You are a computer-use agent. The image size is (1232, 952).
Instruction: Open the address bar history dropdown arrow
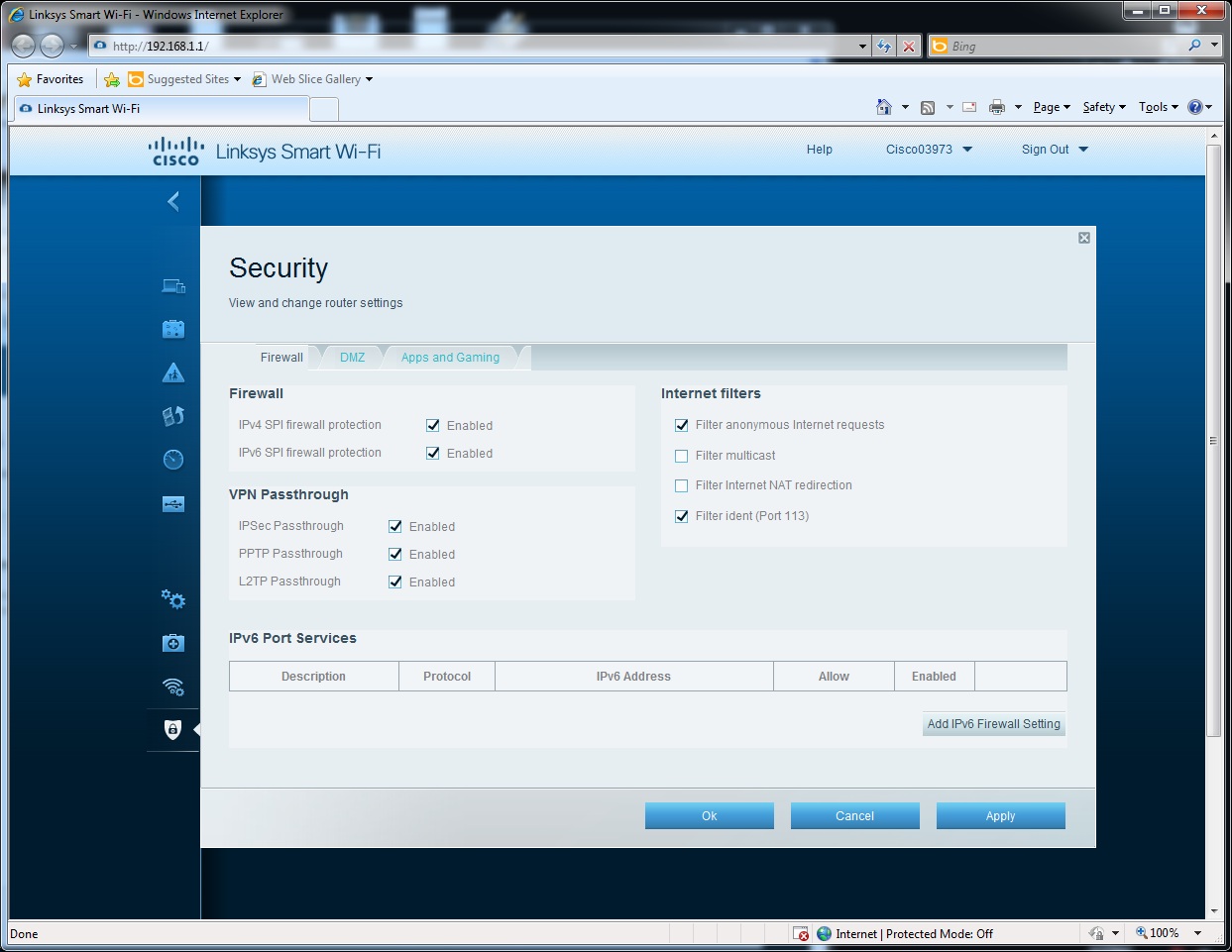click(x=862, y=46)
